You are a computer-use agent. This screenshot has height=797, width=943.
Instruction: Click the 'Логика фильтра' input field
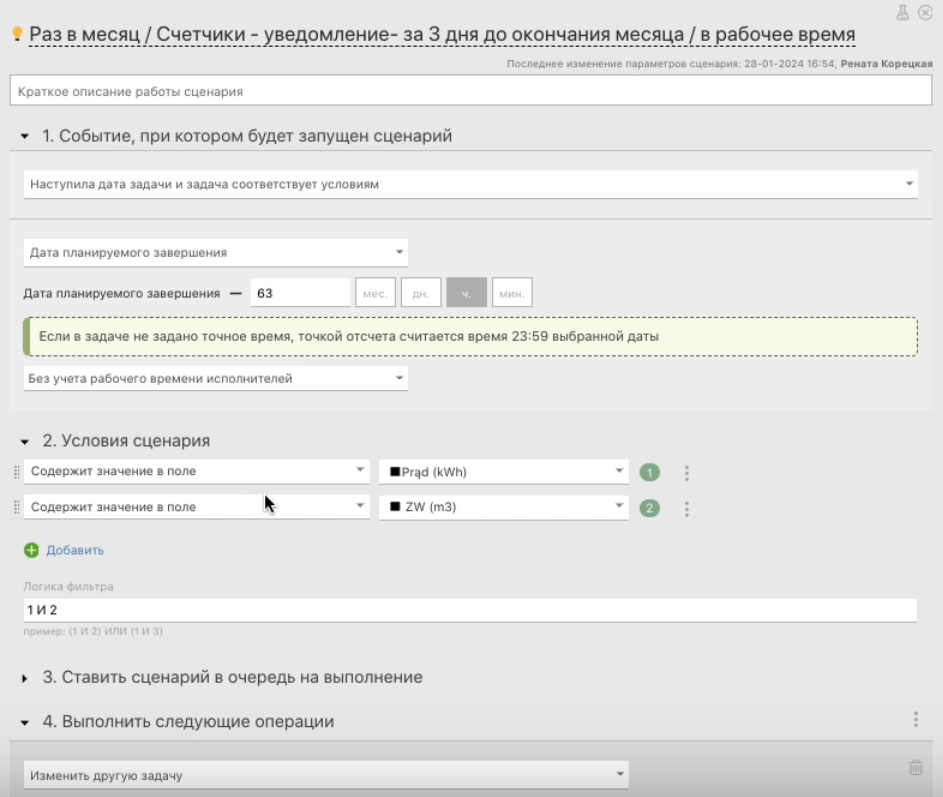470,610
